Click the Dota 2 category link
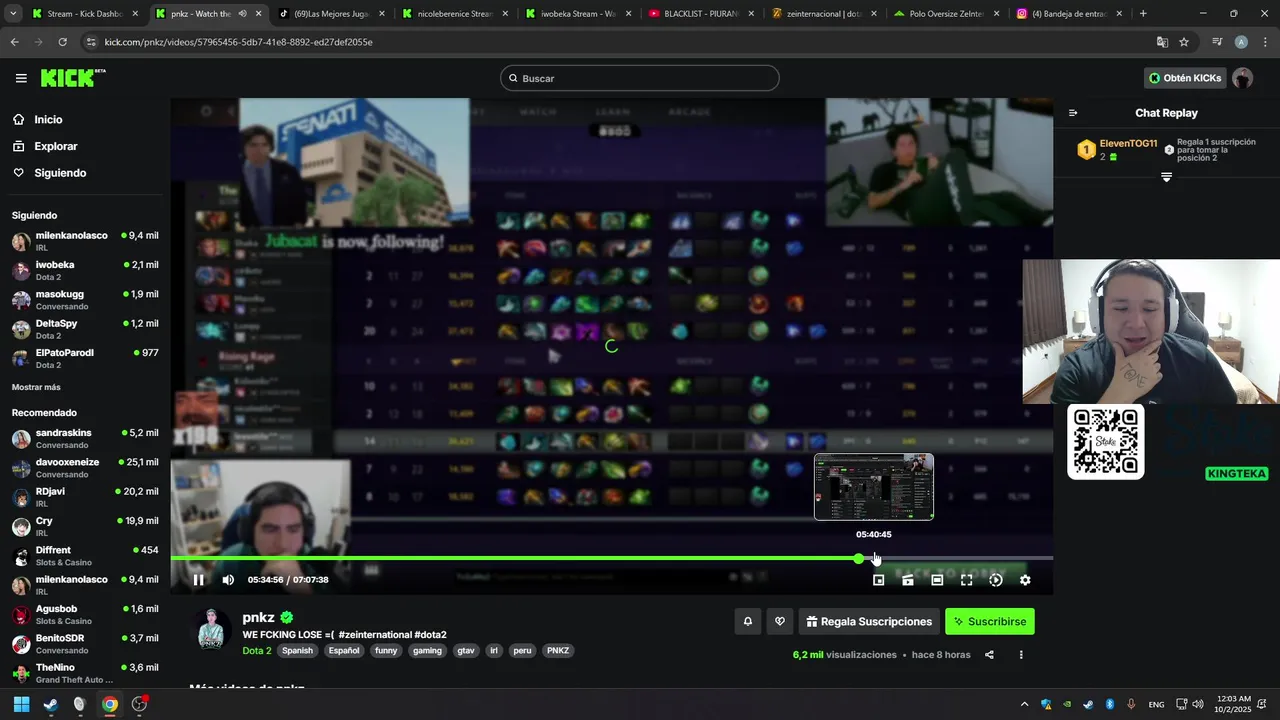1280x720 pixels. (257, 650)
